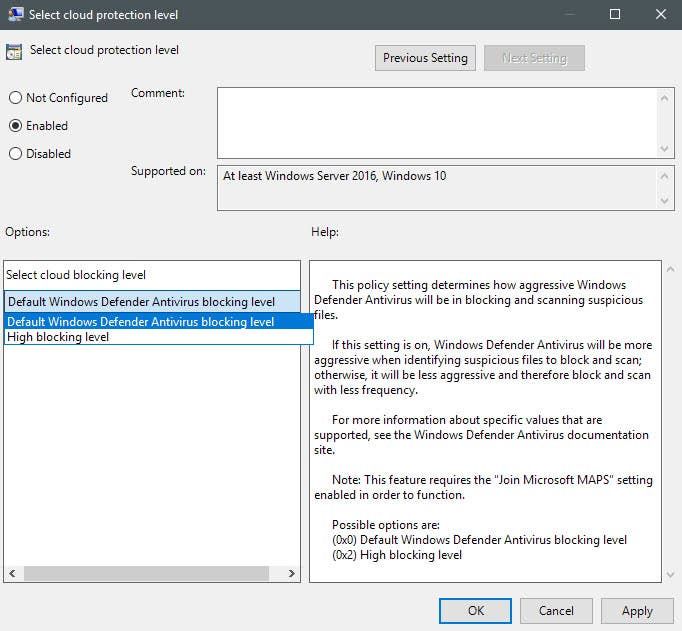
Task: Click the Comment box scroll down arrow
Action: pyautogui.click(x=664, y=149)
